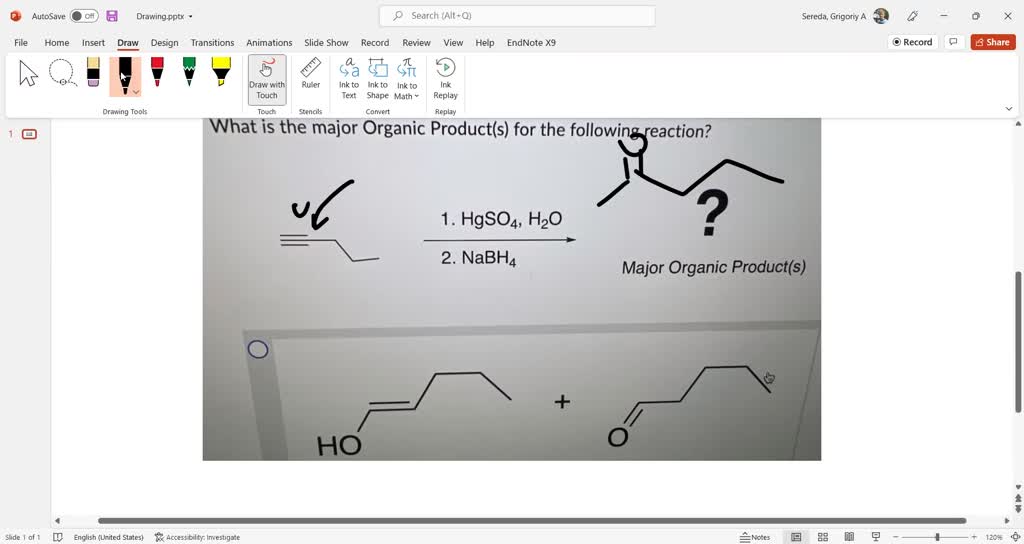Open the Transitions tab

click(x=212, y=42)
